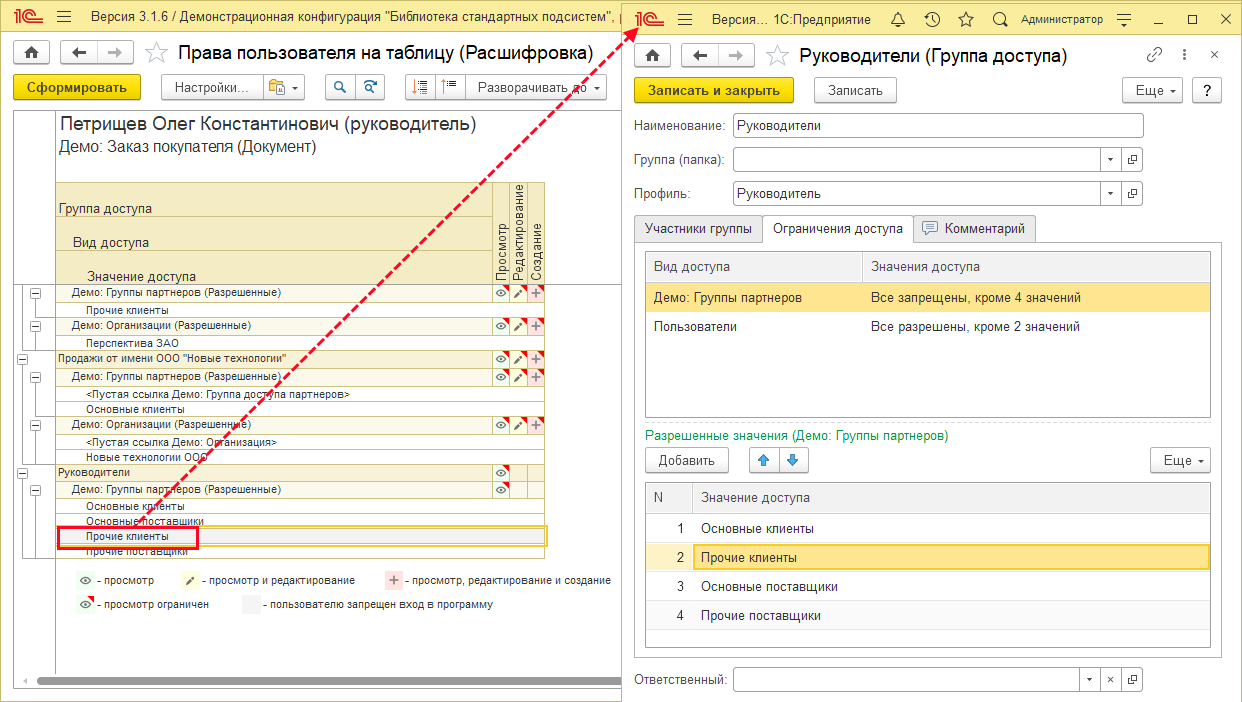Clear the Ответственный field with x
This screenshot has width=1242, height=702.
1111,679
